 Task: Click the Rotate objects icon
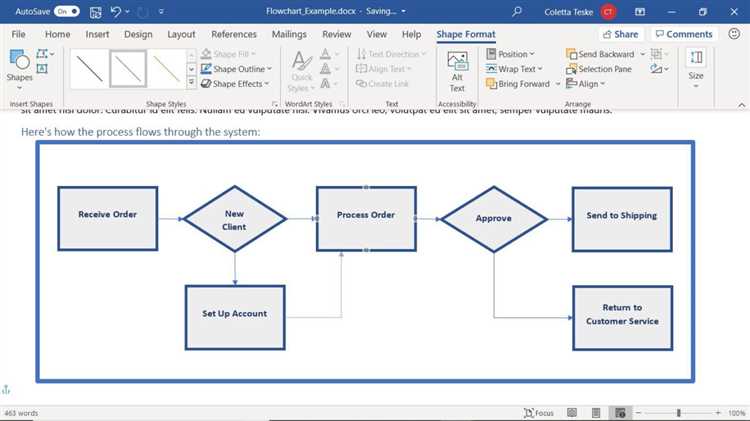pyautogui.click(x=659, y=69)
